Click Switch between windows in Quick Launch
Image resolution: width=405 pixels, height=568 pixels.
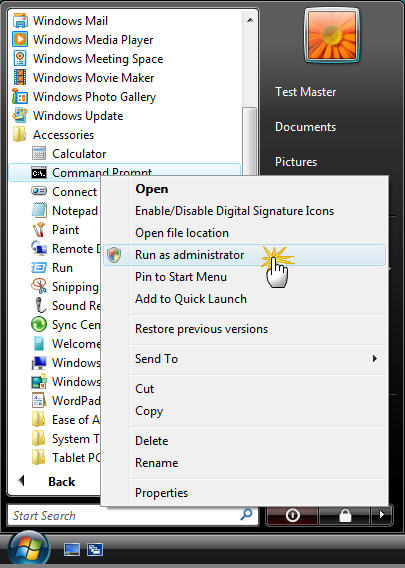pos(95,550)
